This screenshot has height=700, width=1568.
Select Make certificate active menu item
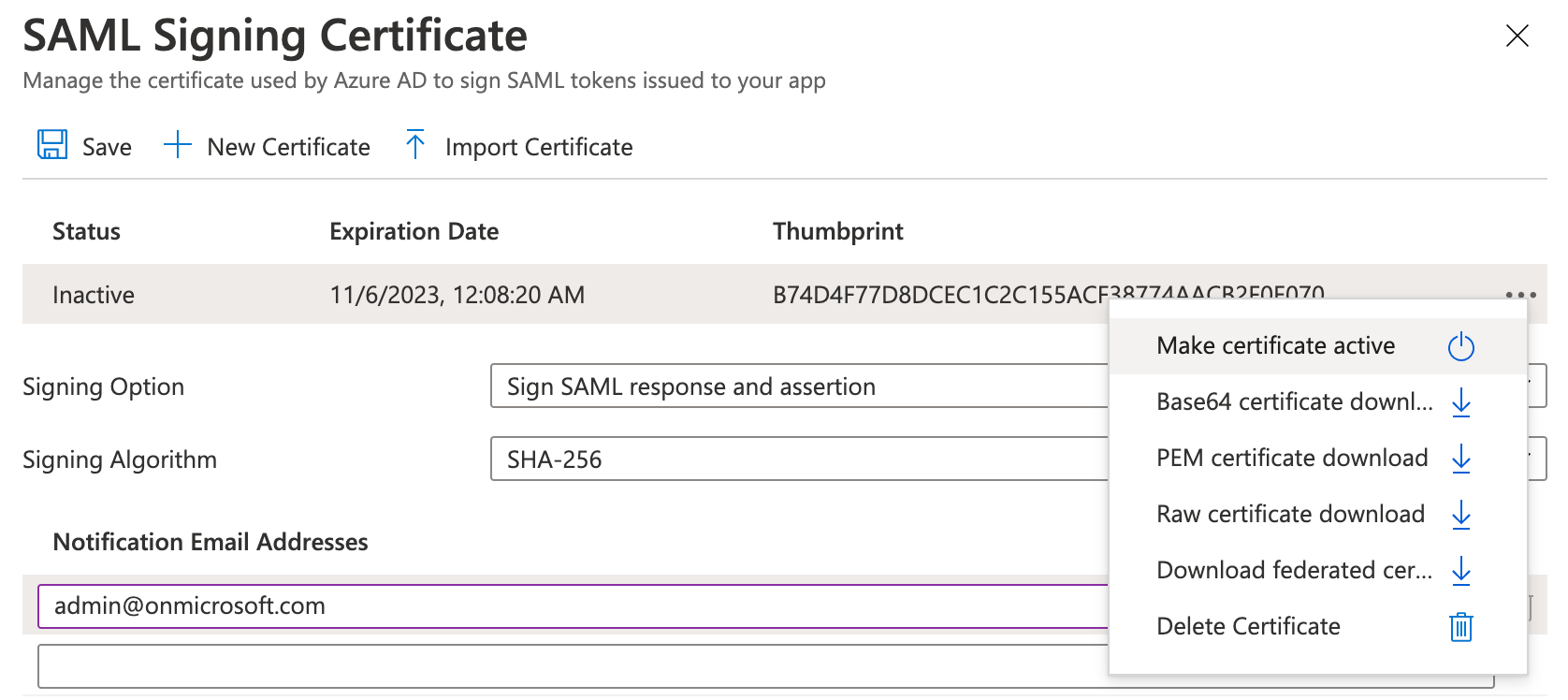(x=1275, y=346)
